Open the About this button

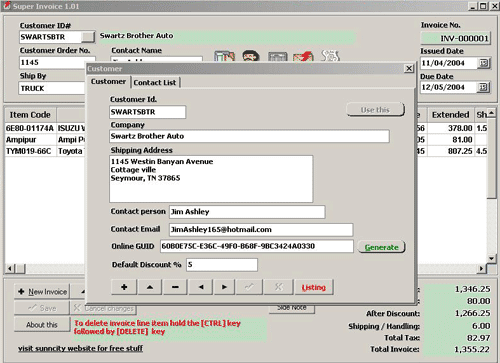coord(42,324)
